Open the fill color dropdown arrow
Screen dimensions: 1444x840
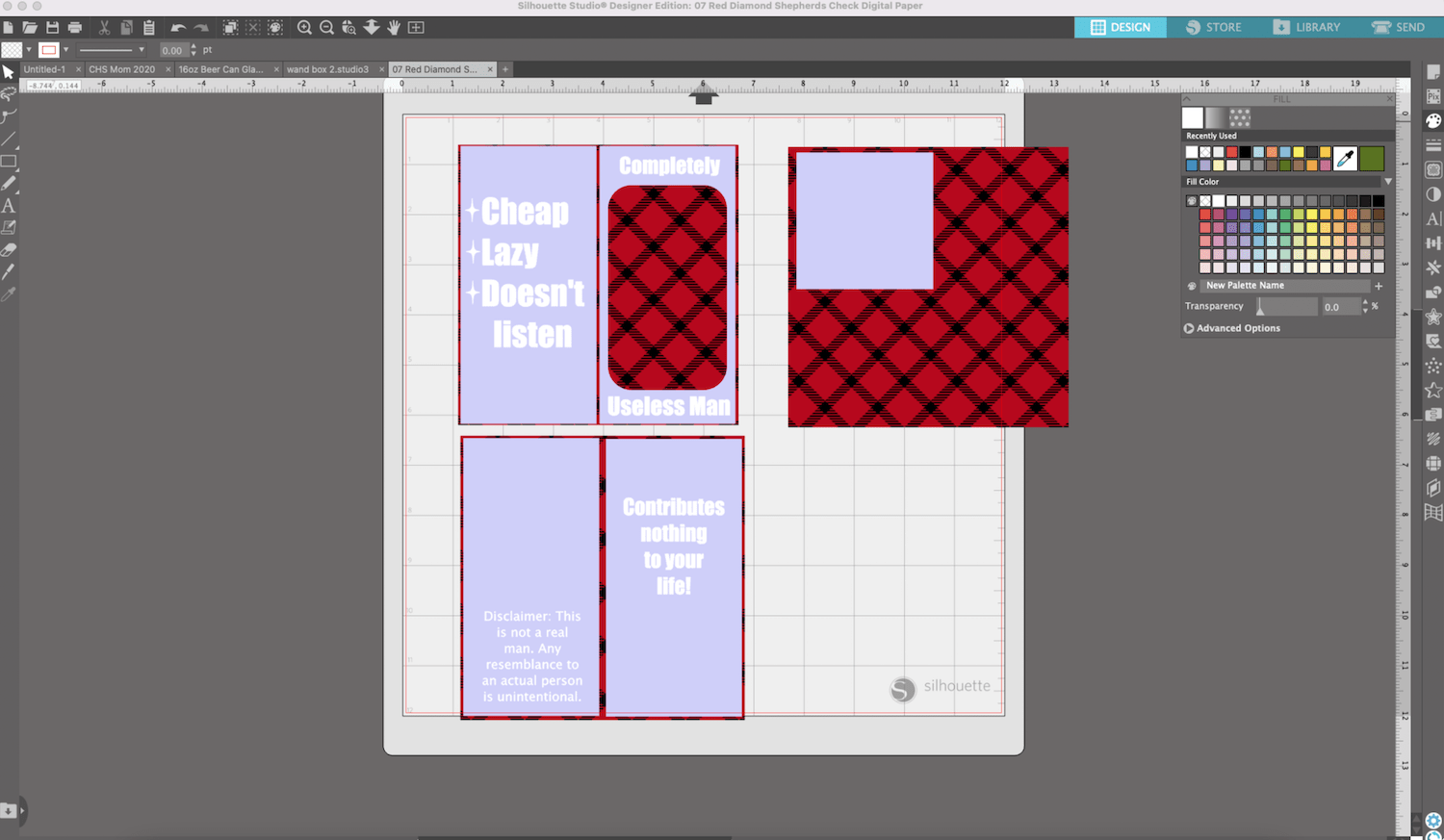click(29, 50)
